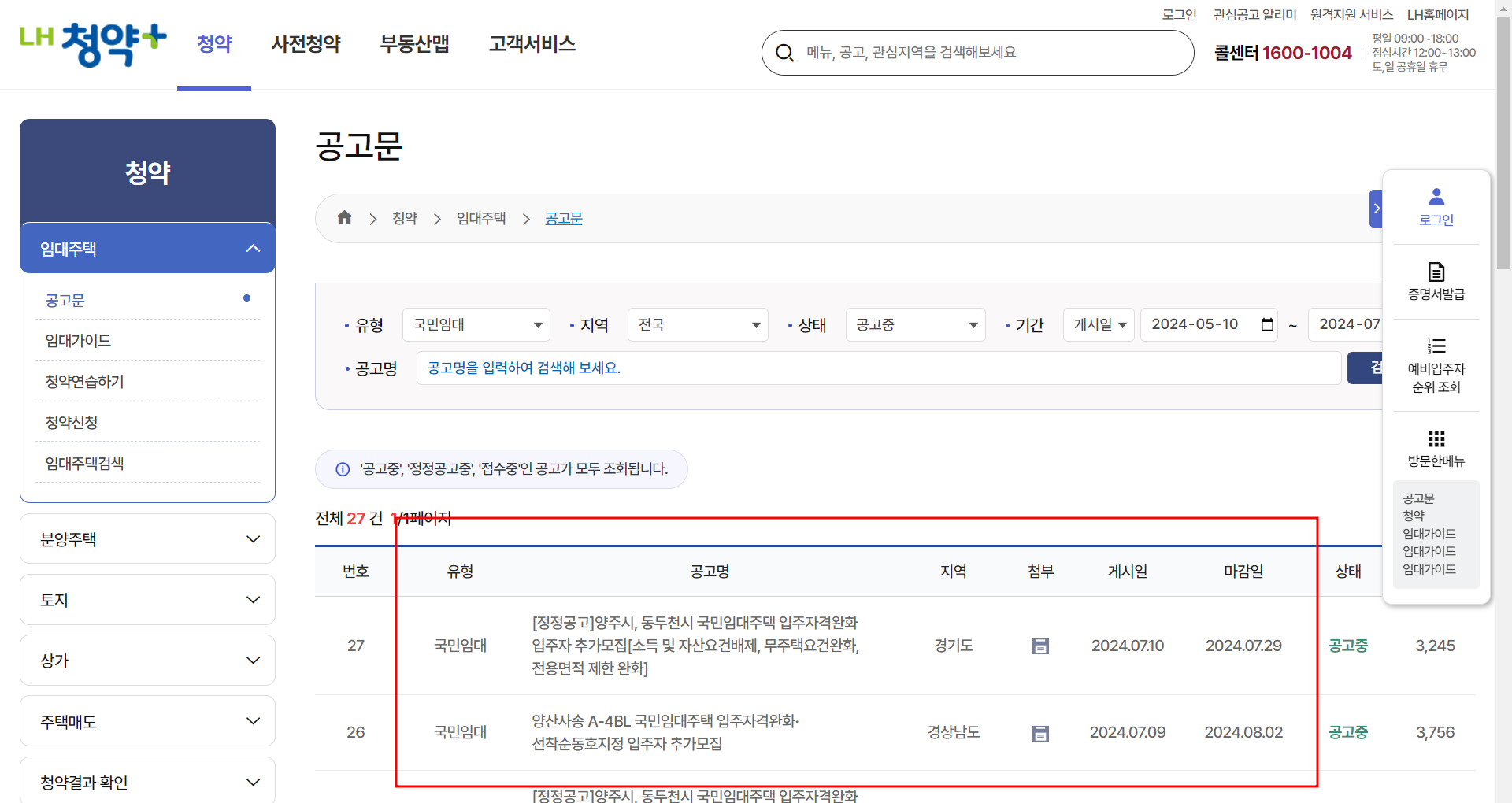Open the 고객서비스 menu
This screenshot has height=803, width=1512.
[x=532, y=44]
